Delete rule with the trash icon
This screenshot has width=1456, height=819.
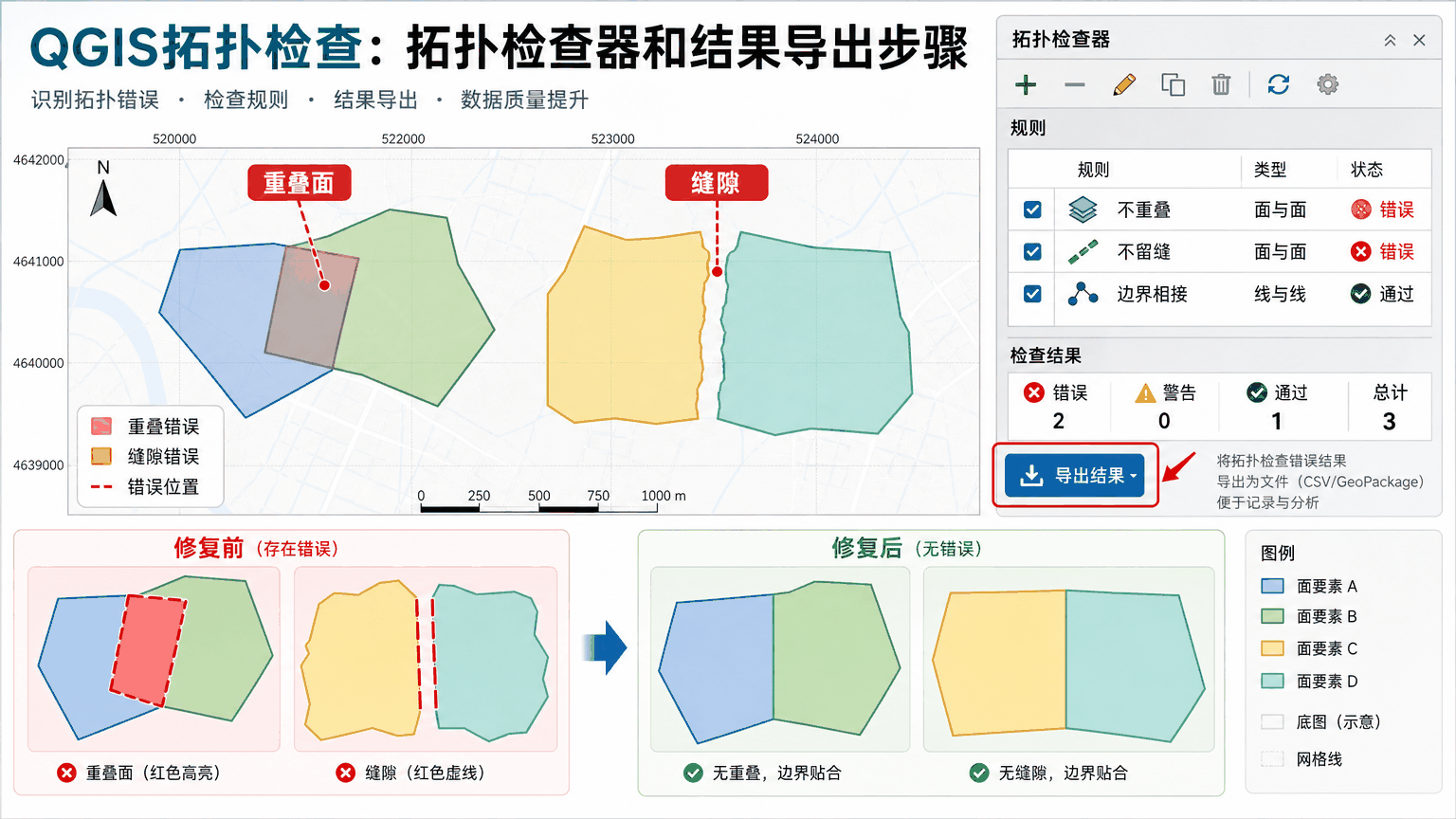click(1221, 85)
